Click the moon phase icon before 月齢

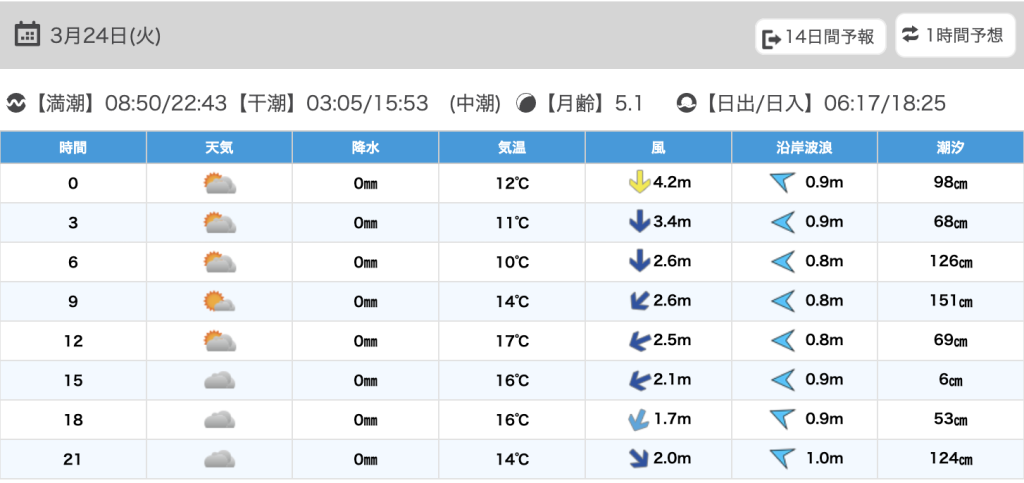[525, 103]
